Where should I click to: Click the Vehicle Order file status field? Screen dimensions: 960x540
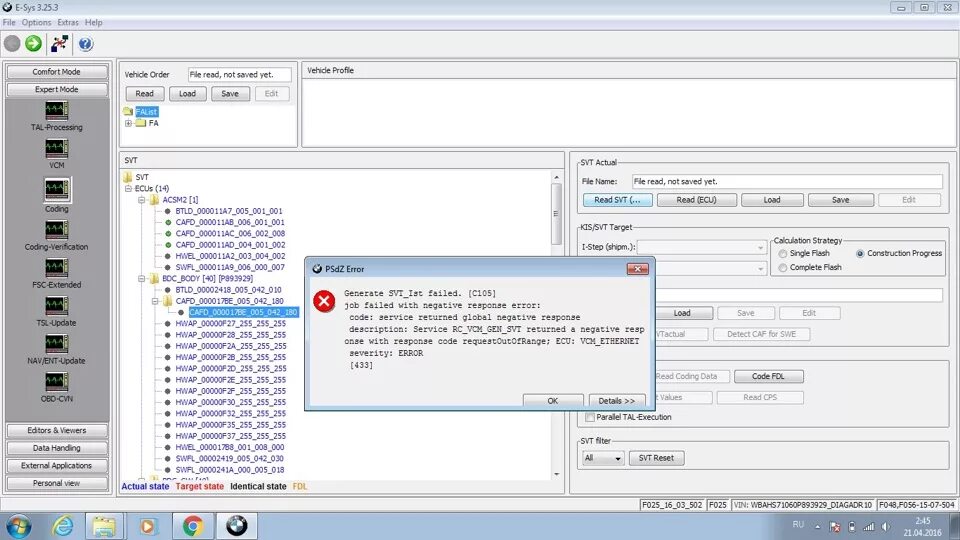coord(239,75)
